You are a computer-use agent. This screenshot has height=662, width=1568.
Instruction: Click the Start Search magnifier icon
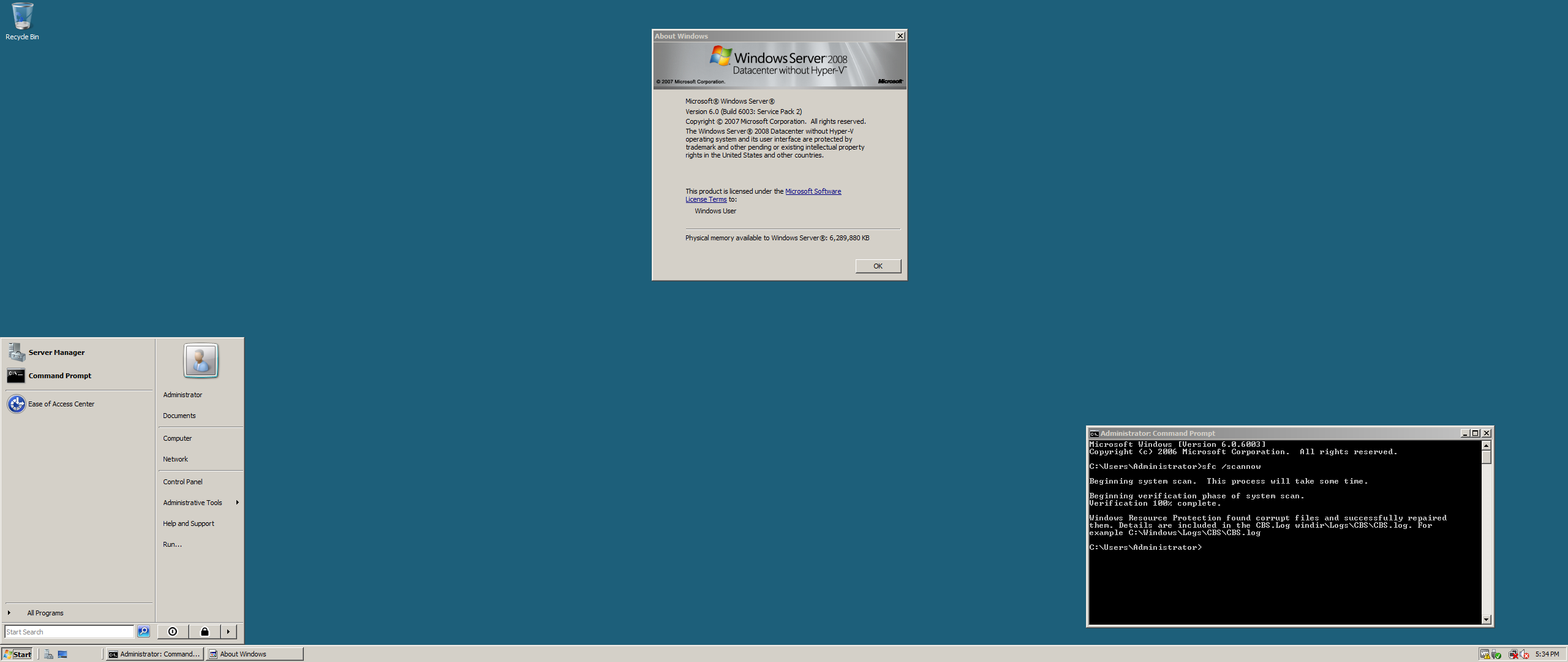(x=143, y=631)
